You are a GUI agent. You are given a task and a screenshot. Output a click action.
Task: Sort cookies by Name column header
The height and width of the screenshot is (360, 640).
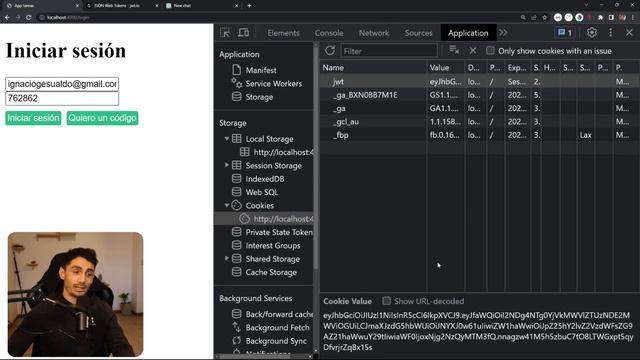point(373,68)
